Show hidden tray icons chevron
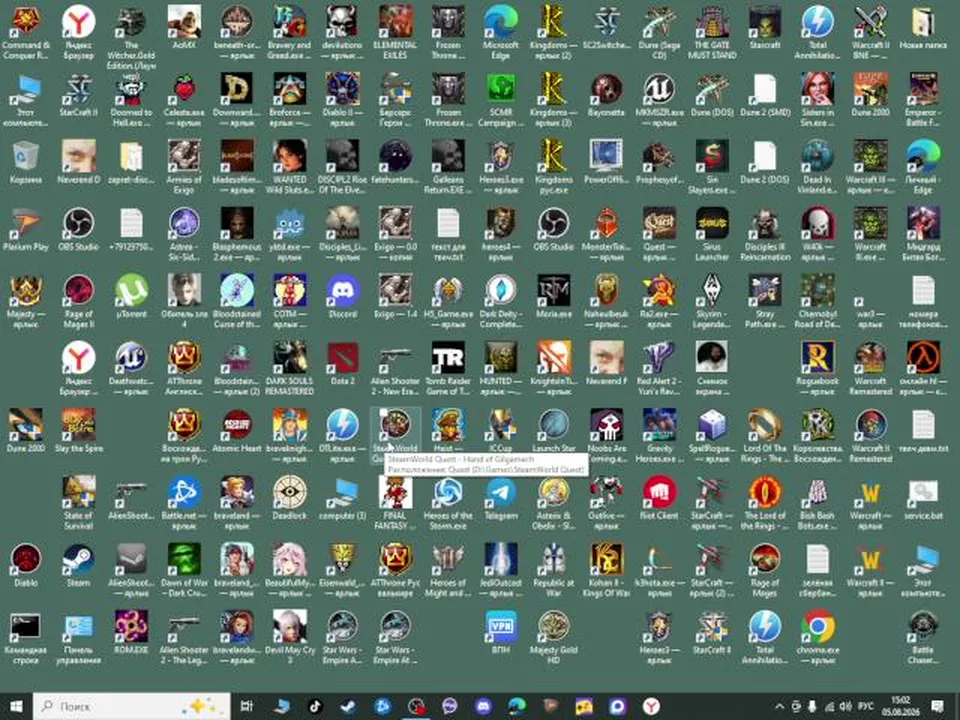This screenshot has height=720, width=960. tap(779, 707)
